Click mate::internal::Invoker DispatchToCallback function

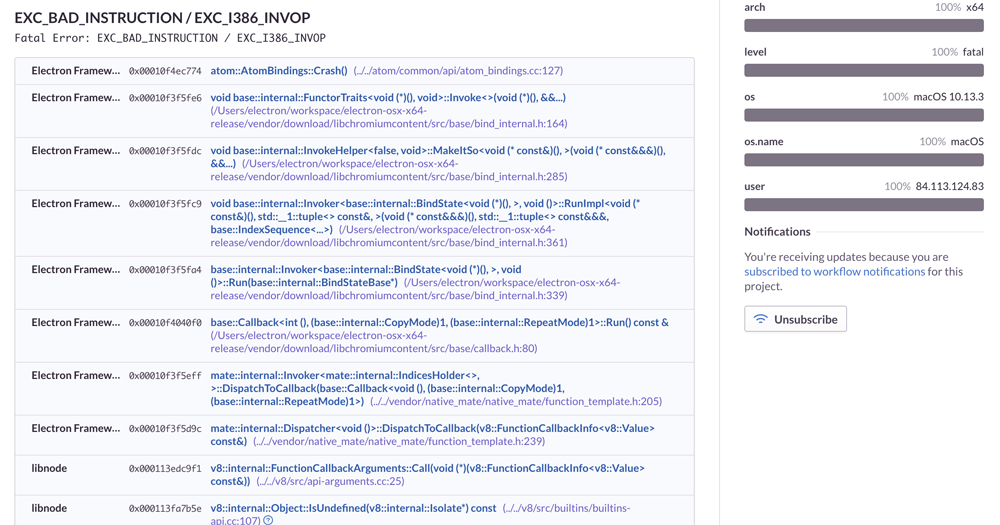[x=388, y=388]
